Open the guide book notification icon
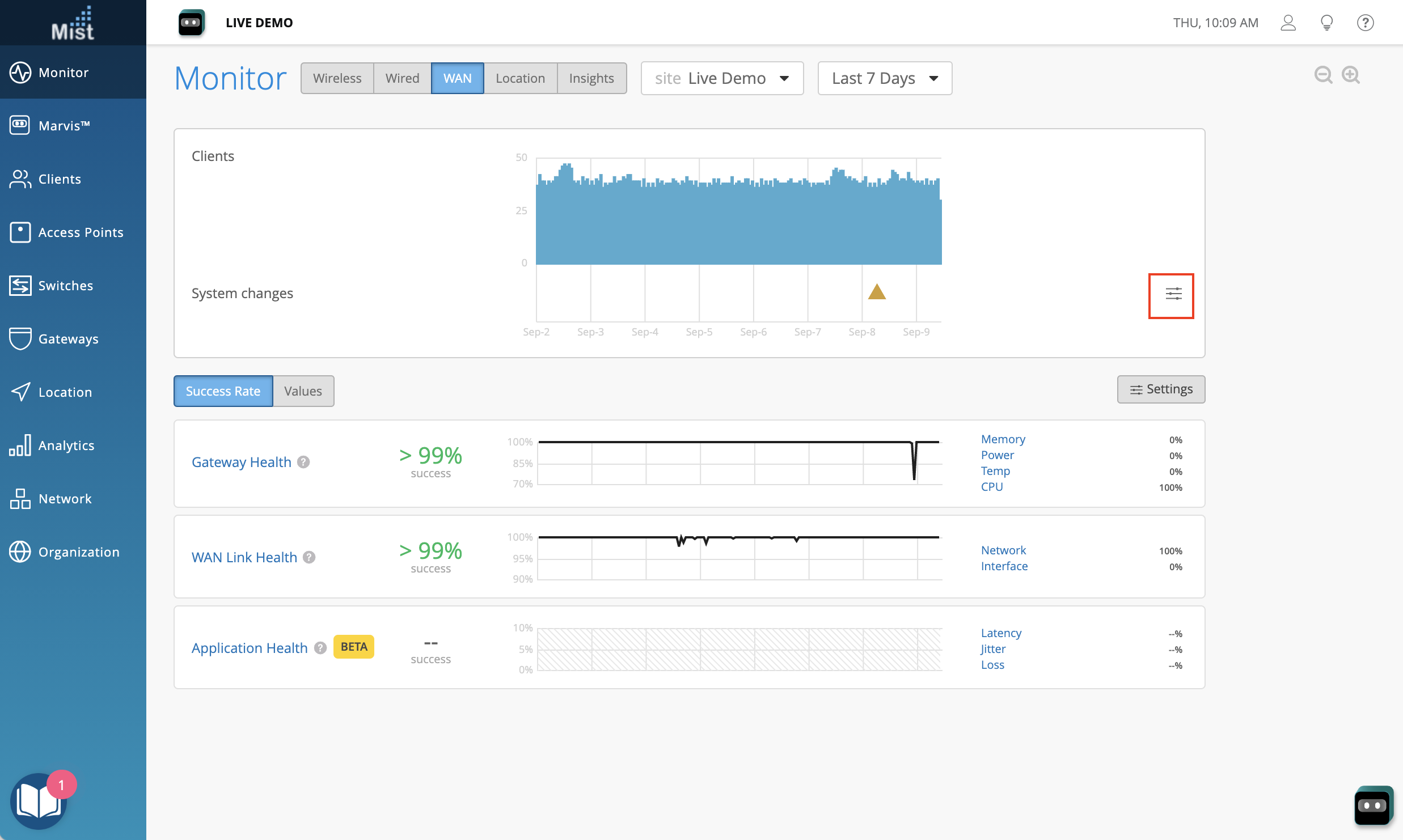The height and width of the screenshot is (840, 1403). pos(39,801)
